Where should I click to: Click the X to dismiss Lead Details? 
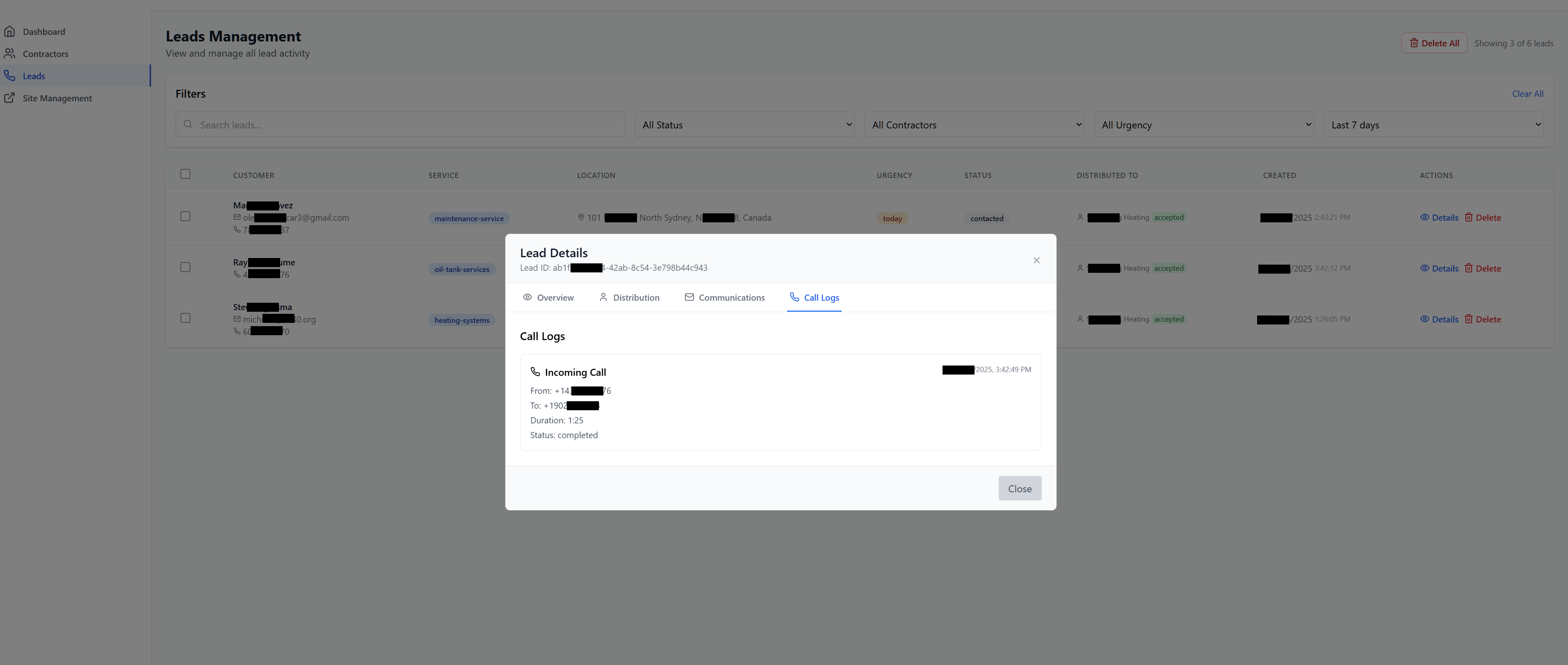coord(1036,260)
